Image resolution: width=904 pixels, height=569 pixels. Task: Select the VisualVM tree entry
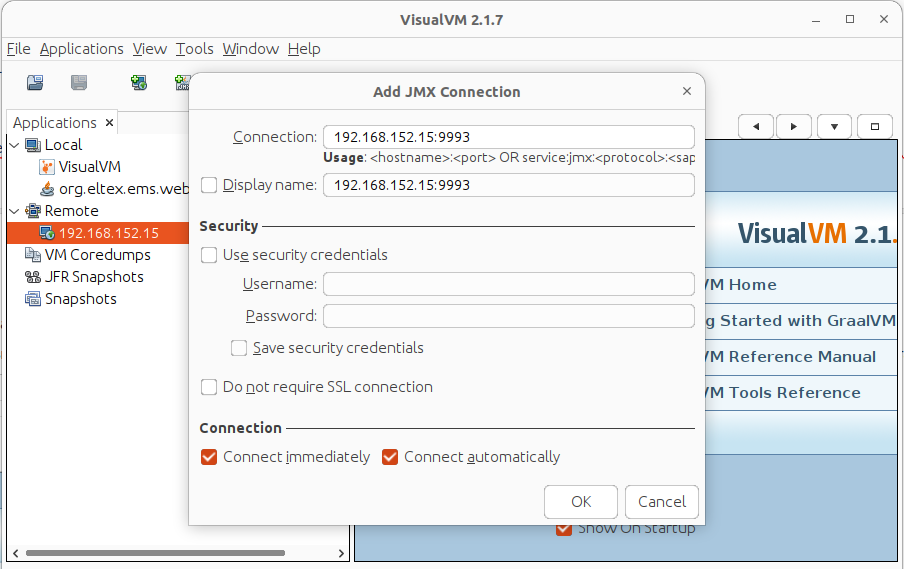point(90,167)
